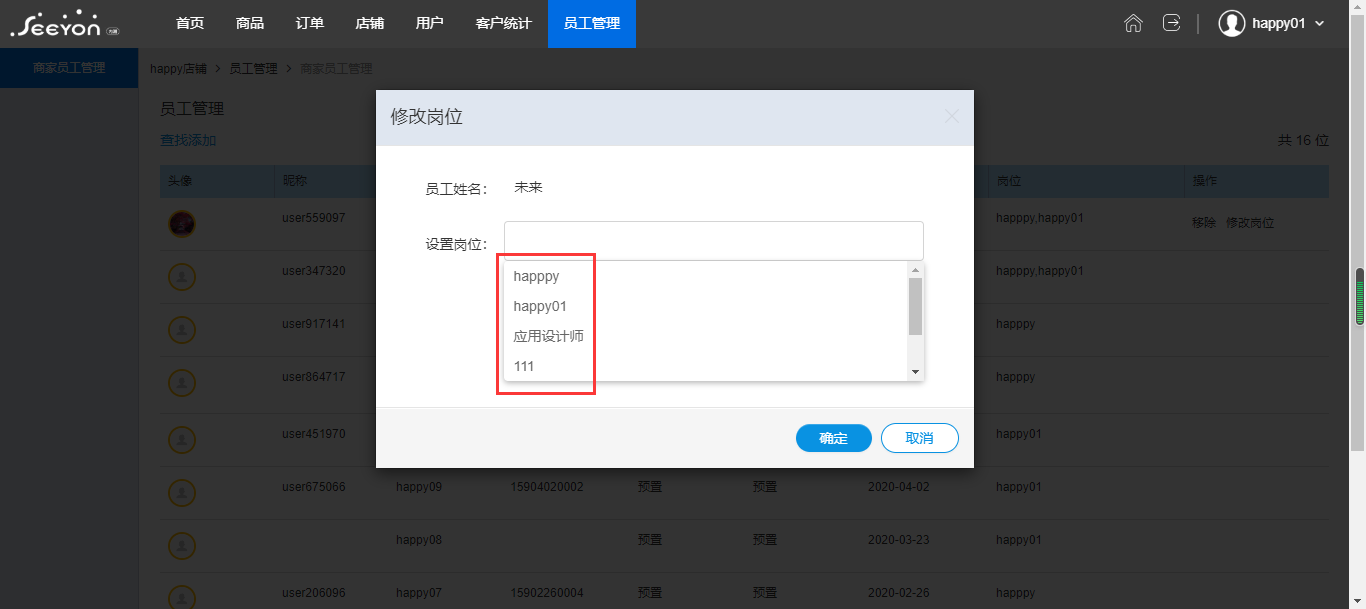Click phone number 15902260004
The image size is (1366, 609).
point(547,593)
